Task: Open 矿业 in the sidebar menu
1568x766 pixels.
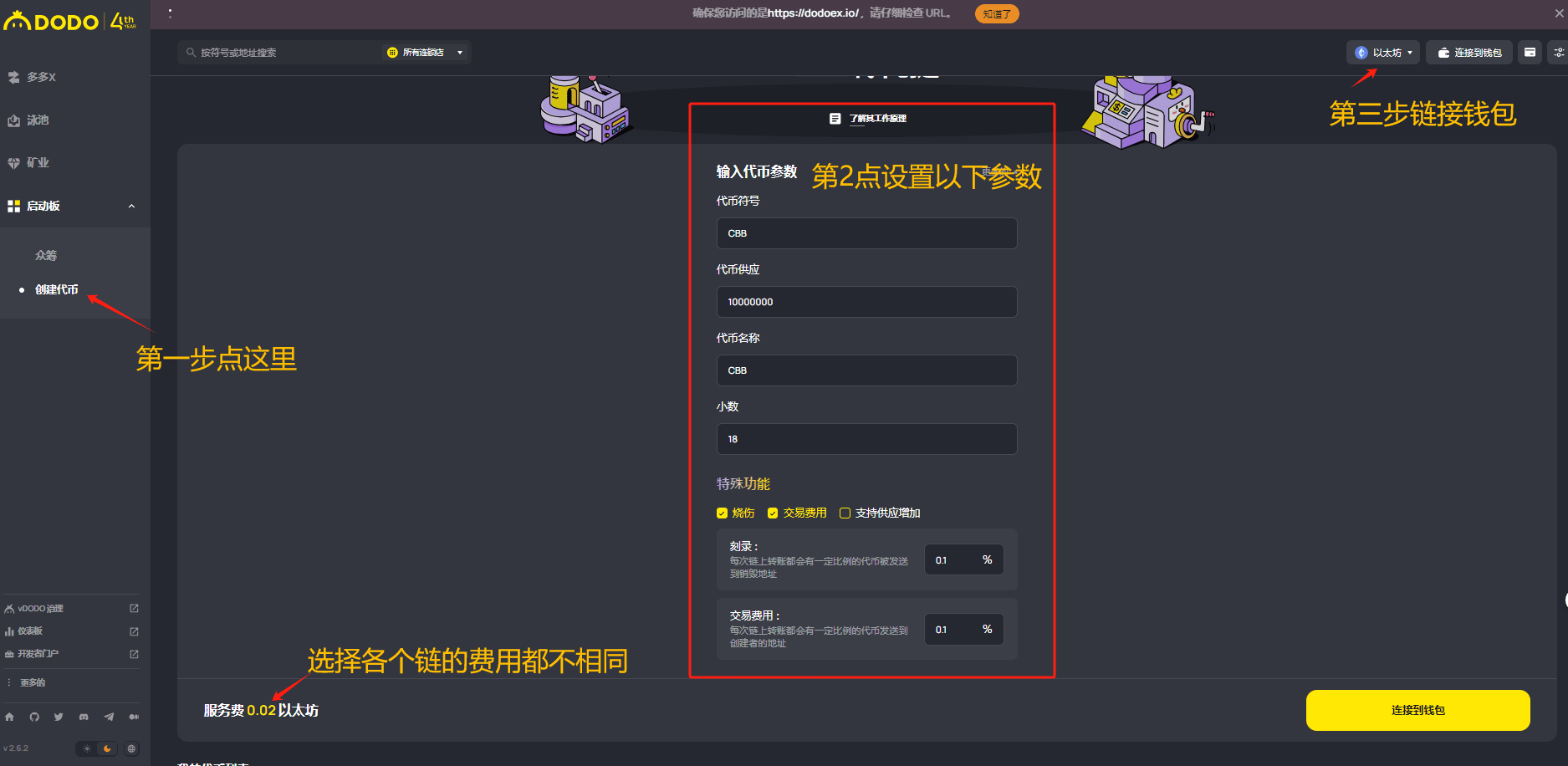Action: (x=38, y=163)
